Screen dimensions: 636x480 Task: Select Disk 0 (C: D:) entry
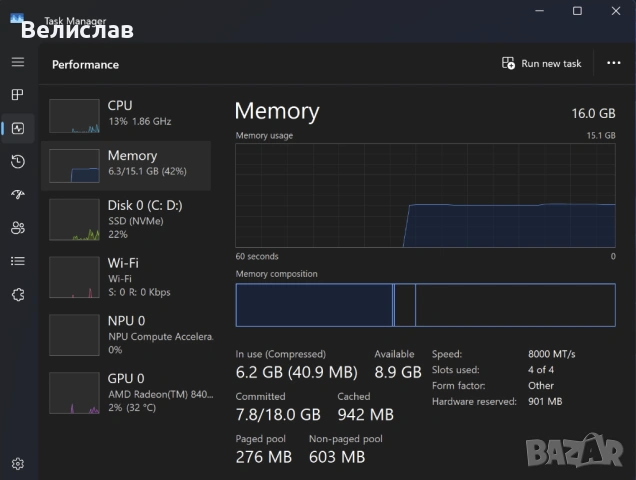(x=126, y=218)
